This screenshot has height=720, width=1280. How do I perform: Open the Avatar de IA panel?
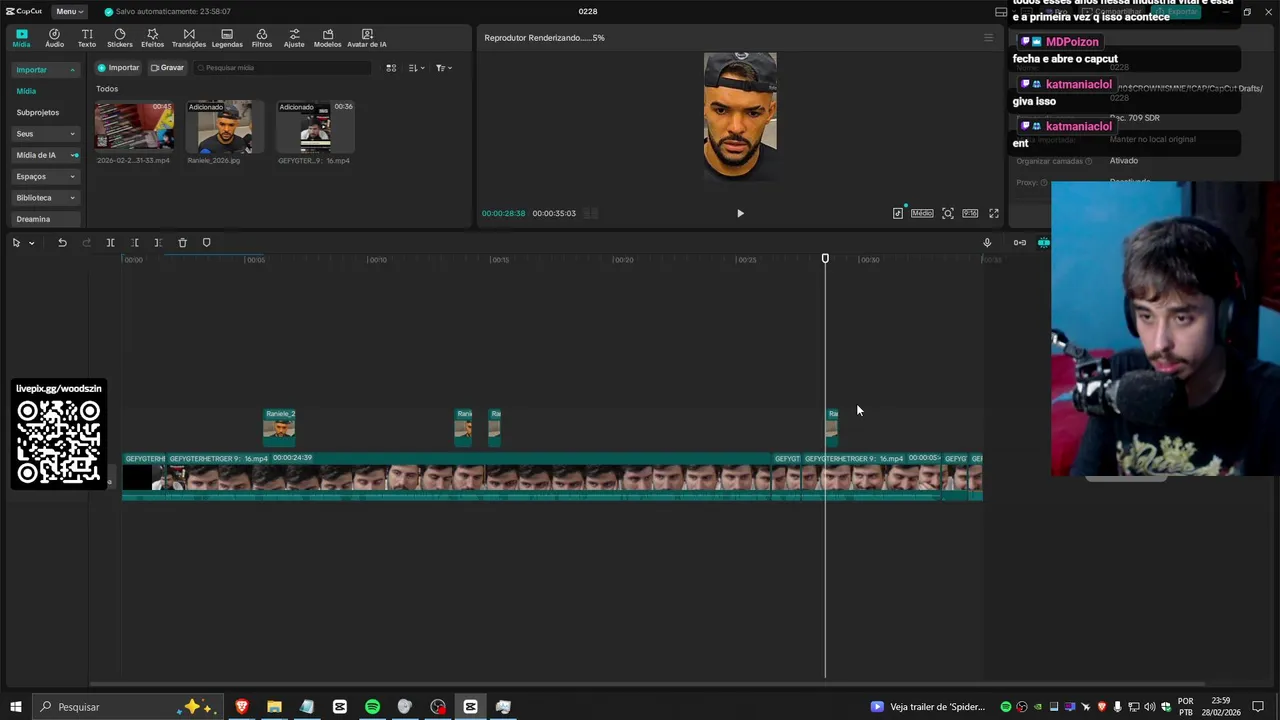tap(367, 38)
